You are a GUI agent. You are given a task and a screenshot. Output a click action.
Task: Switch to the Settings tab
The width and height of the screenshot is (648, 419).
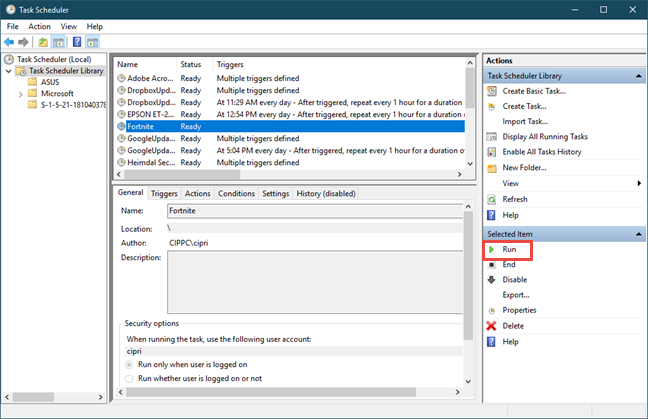(276, 193)
